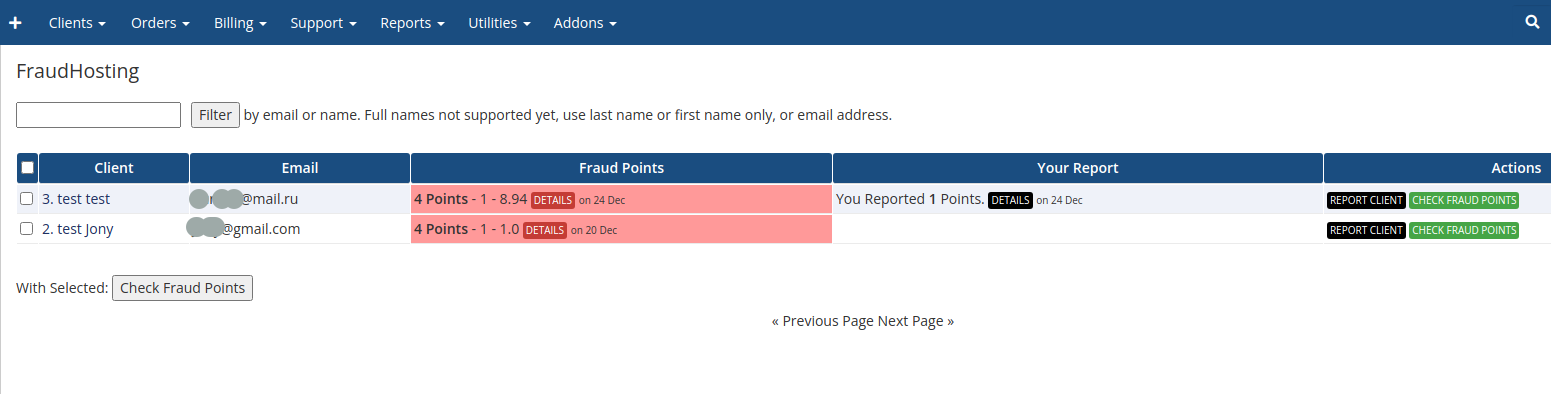Check the box for client 2. test Jony
Viewport: 1551px width, 394px height.
pyautogui.click(x=27, y=229)
